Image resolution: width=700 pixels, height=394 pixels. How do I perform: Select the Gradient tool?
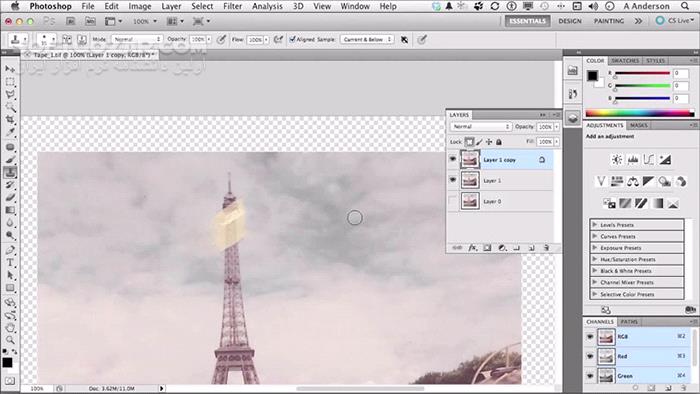pos(10,210)
